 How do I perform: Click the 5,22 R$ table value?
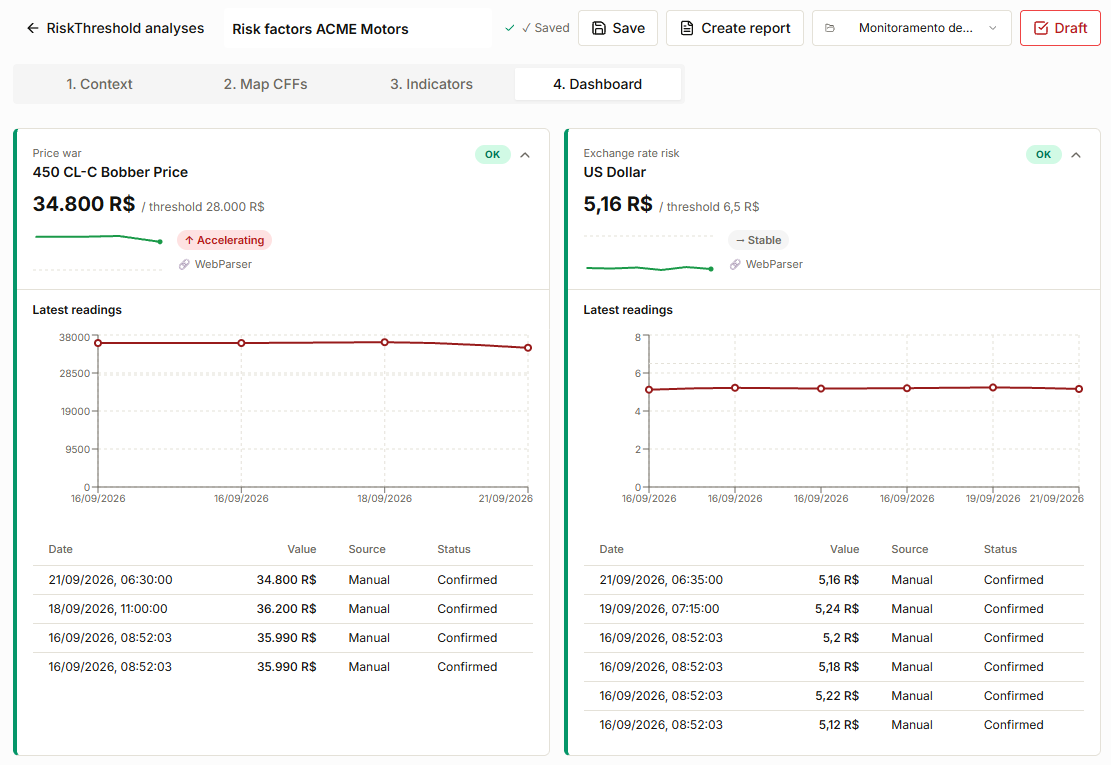pos(837,696)
